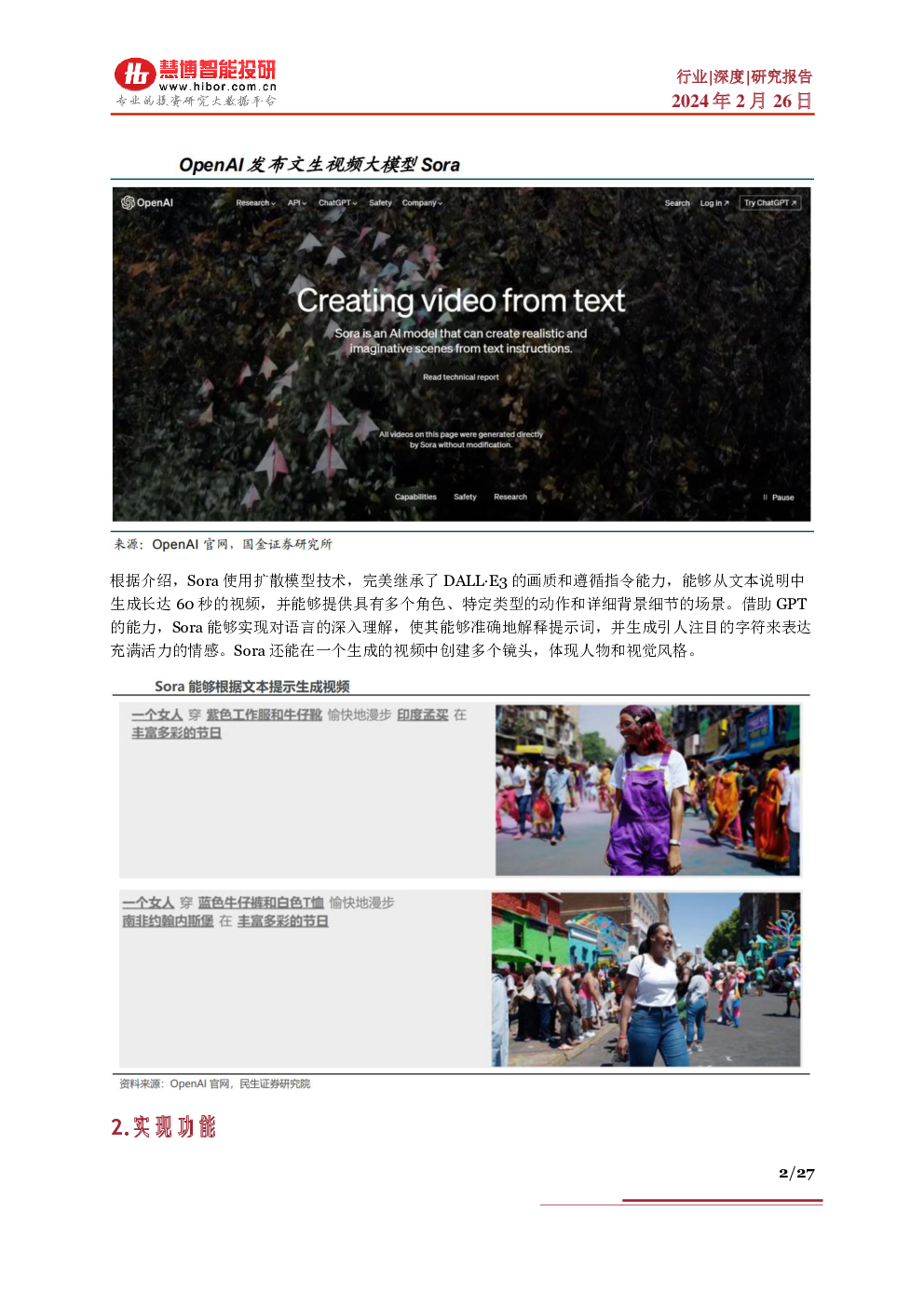Screen dimensions: 924x1307
Task: Click the Try ChatGPT button
Action: 770,202
